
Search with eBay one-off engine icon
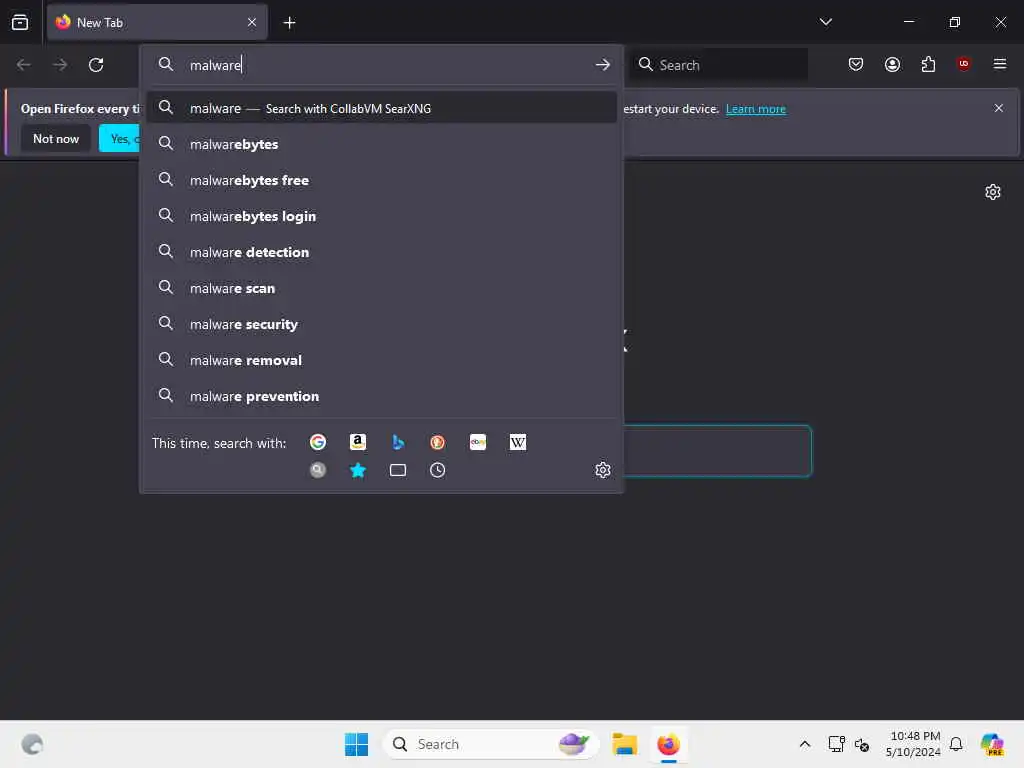click(x=478, y=442)
